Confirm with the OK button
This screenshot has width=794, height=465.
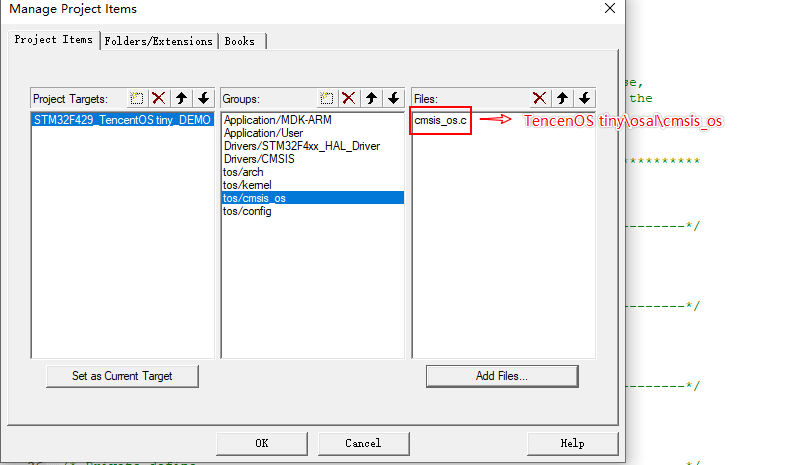pos(262,443)
